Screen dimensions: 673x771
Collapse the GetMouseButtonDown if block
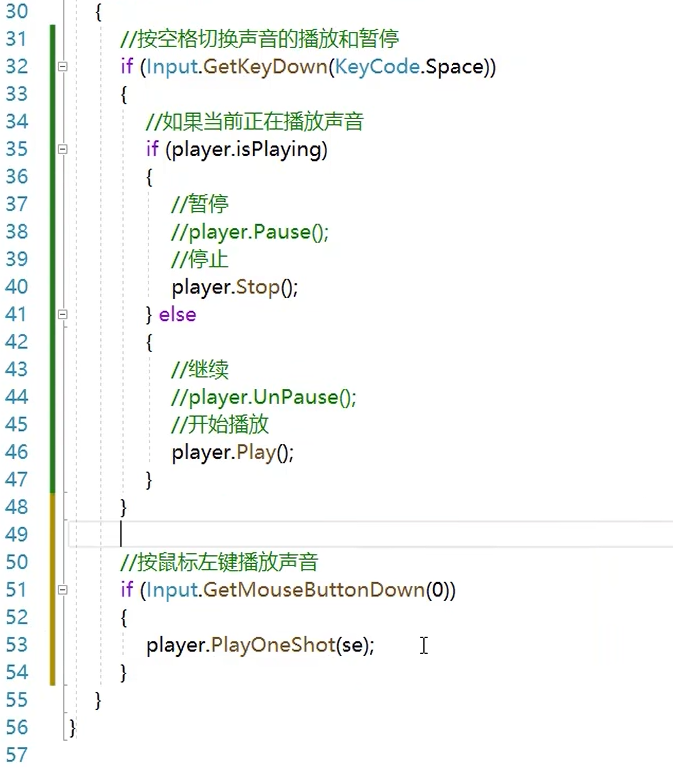(62, 590)
